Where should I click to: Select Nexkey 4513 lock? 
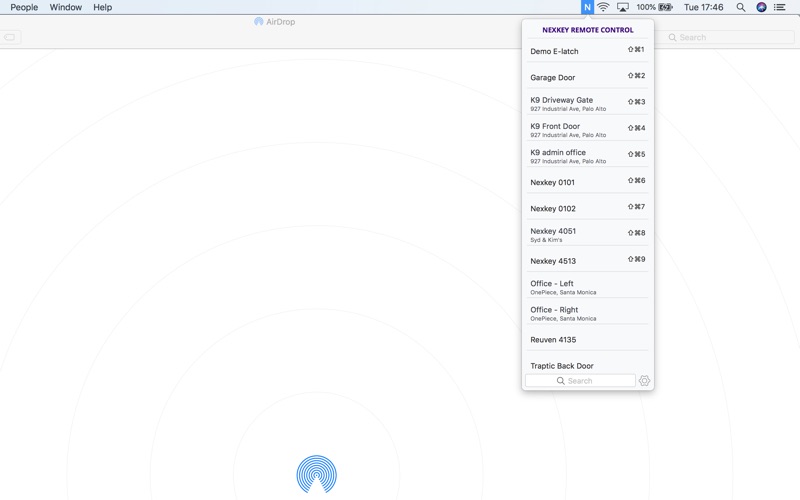tap(587, 261)
